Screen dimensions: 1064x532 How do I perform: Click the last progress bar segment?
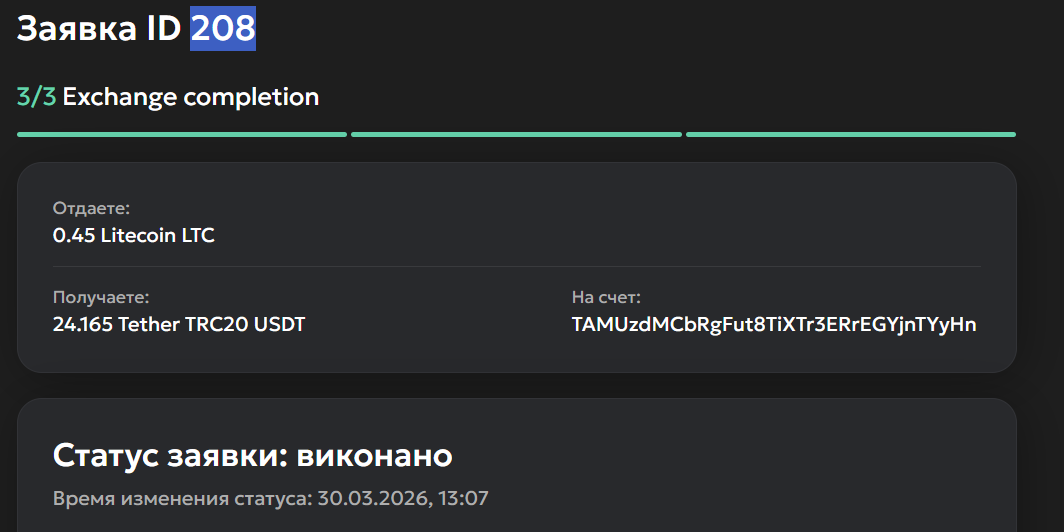pos(850,134)
